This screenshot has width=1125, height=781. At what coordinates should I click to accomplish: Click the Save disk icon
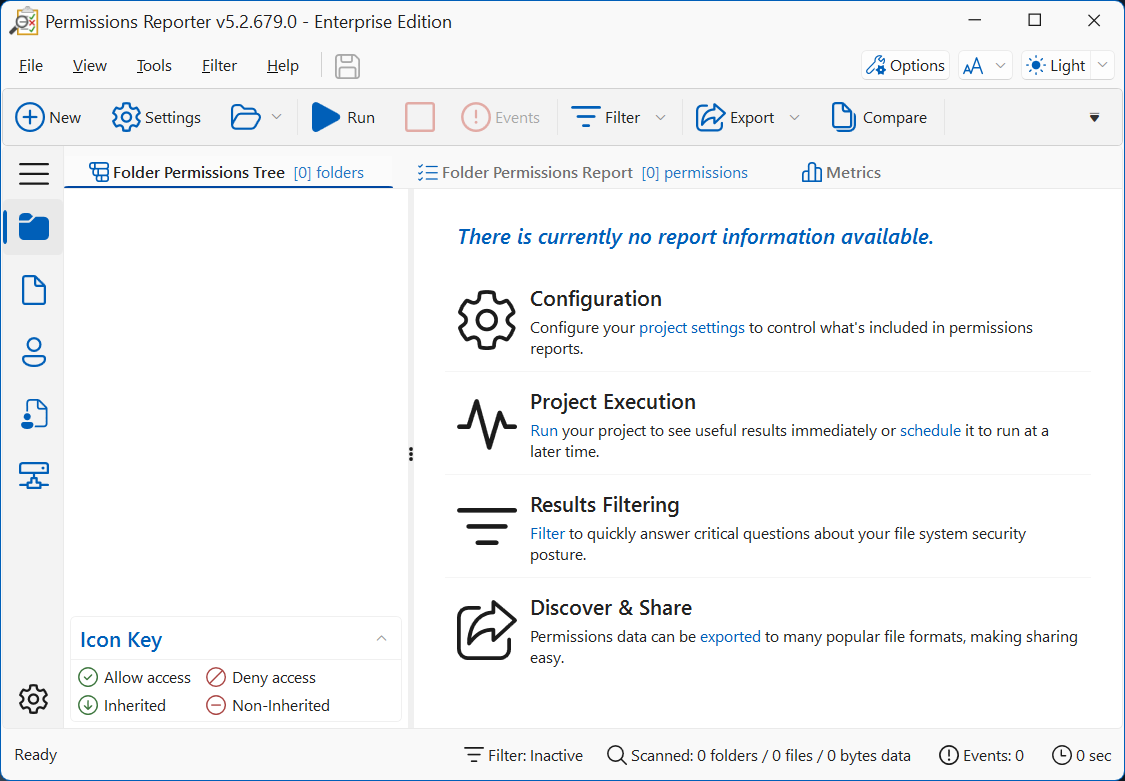[347, 66]
